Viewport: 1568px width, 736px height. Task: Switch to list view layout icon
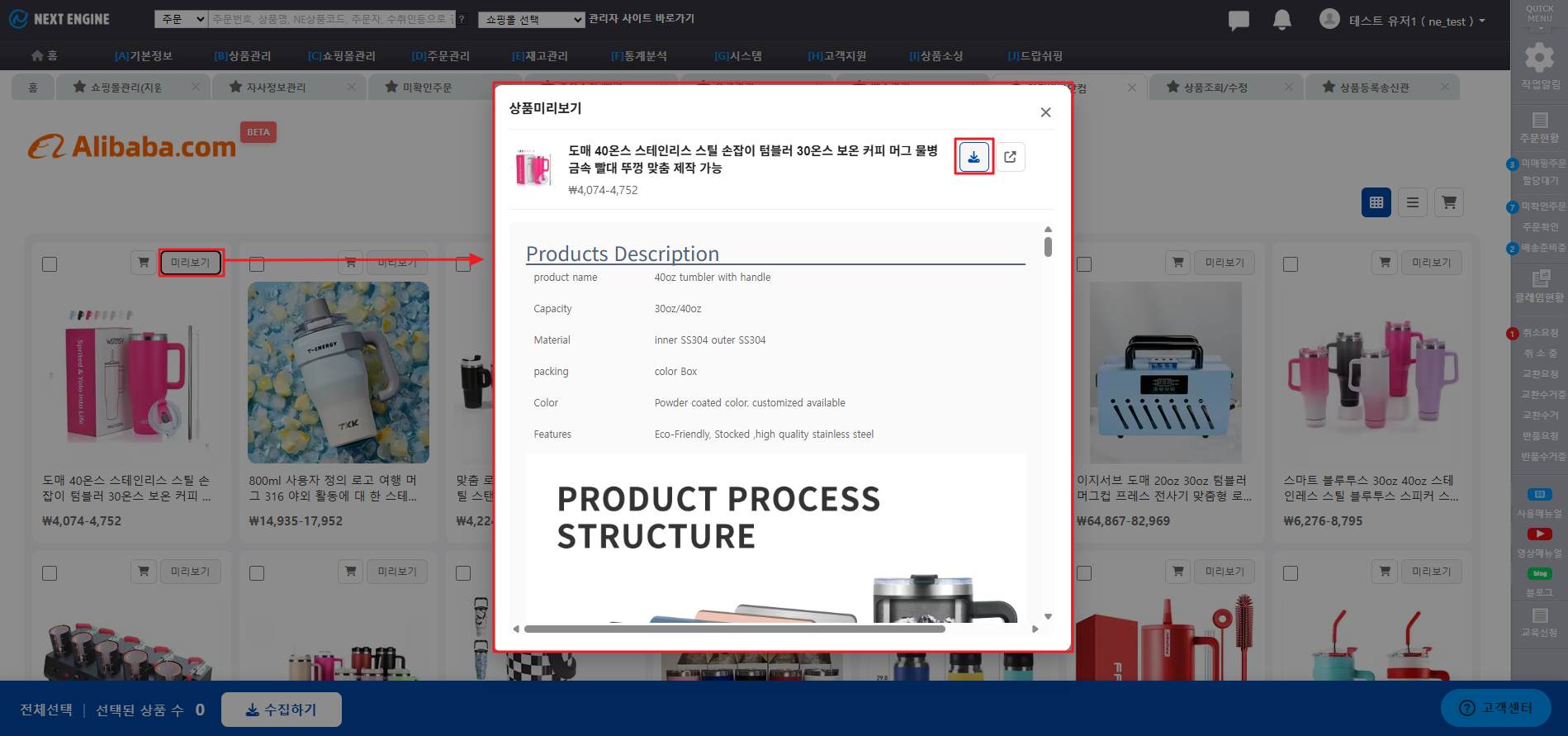coord(1412,202)
